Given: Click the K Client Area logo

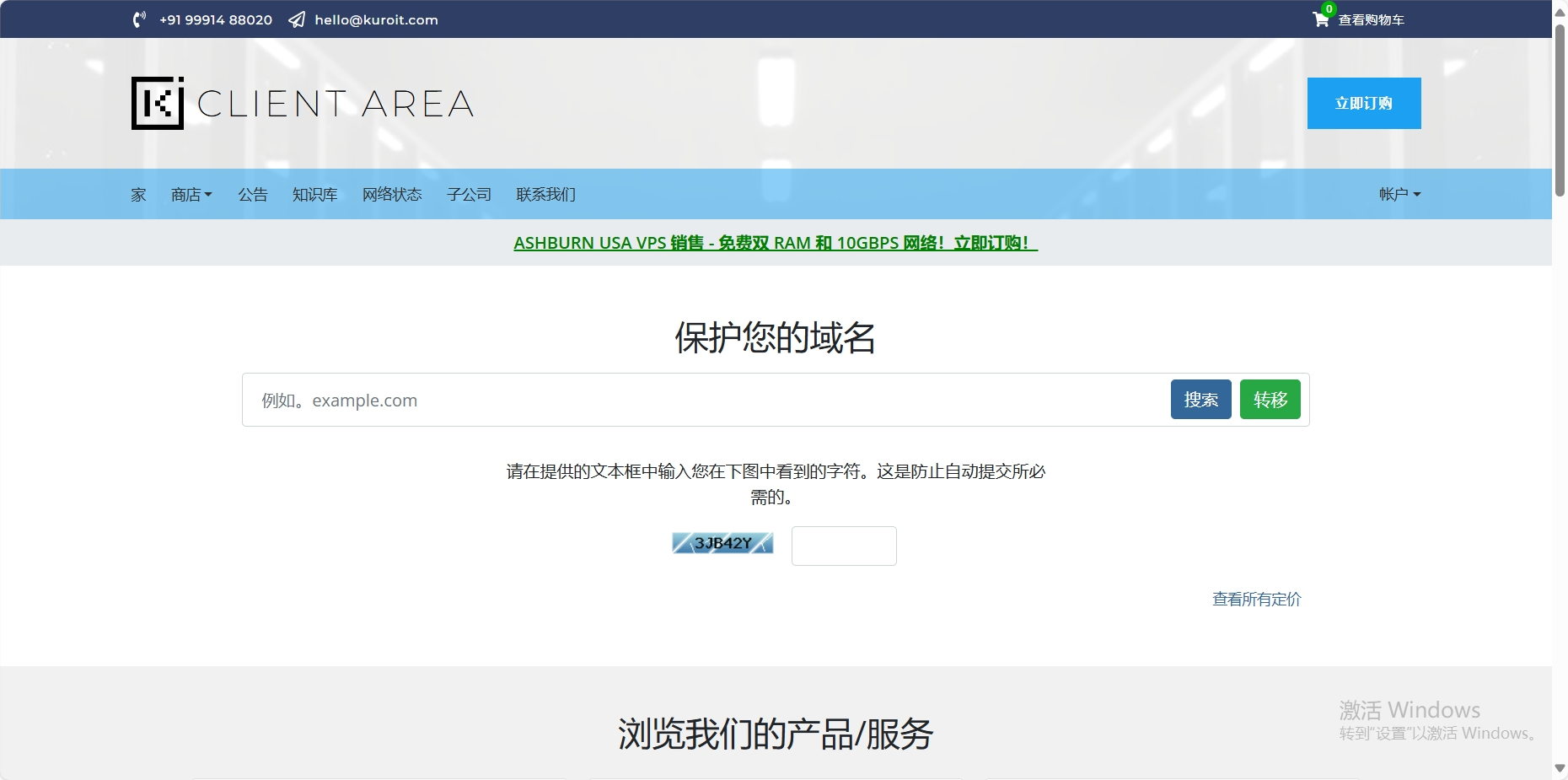Looking at the screenshot, I should (x=303, y=103).
